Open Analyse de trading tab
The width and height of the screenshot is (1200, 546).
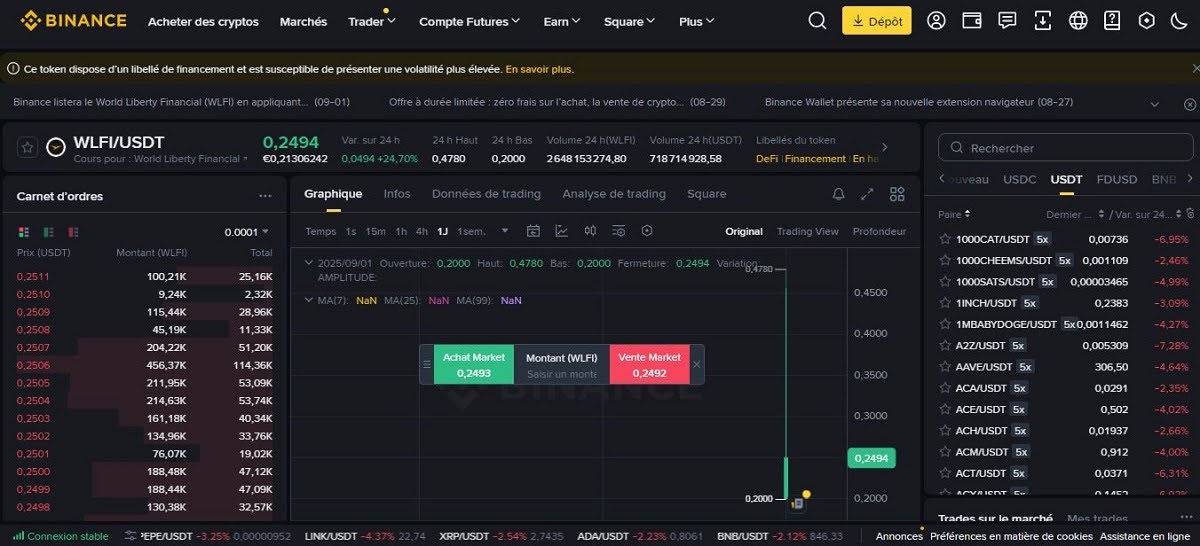614,194
